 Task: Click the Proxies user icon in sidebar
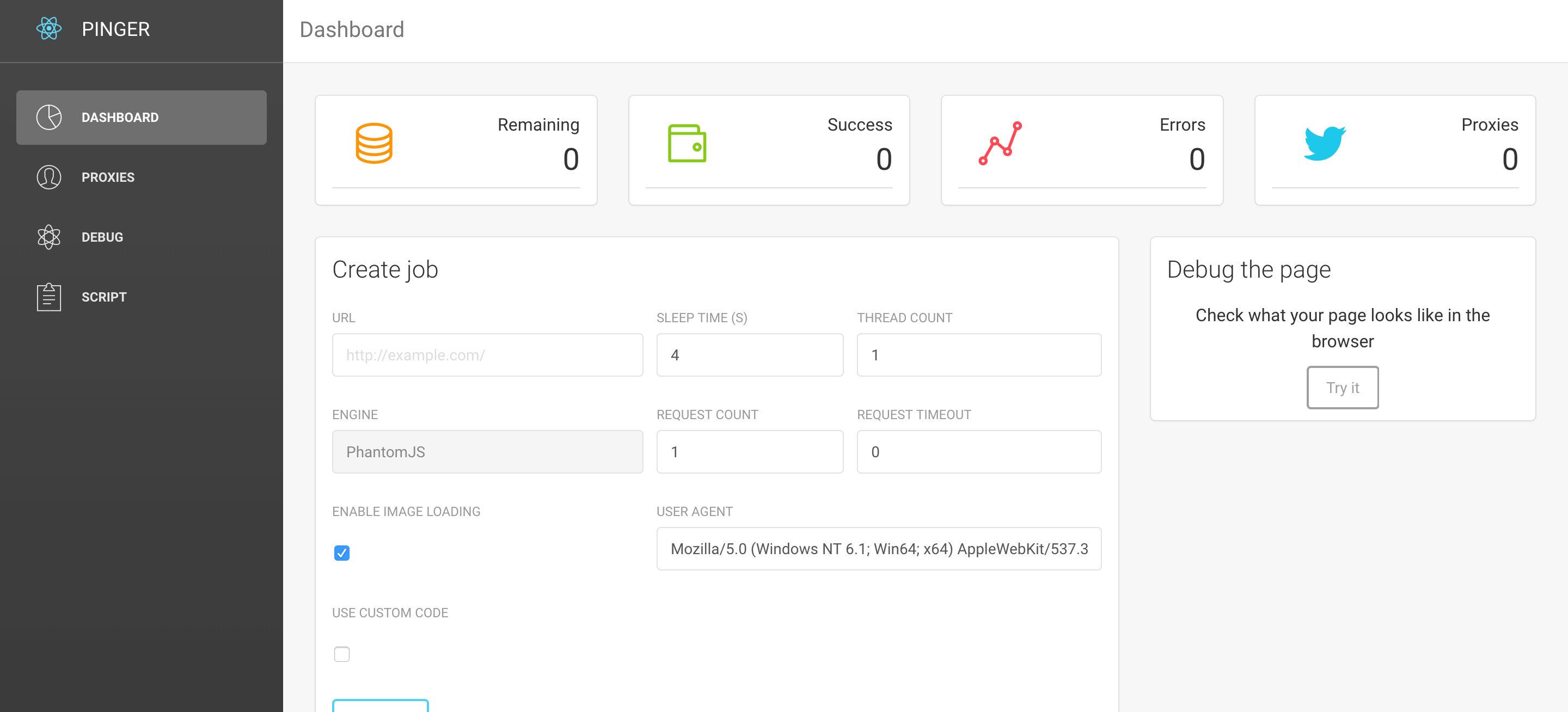coord(48,177)
